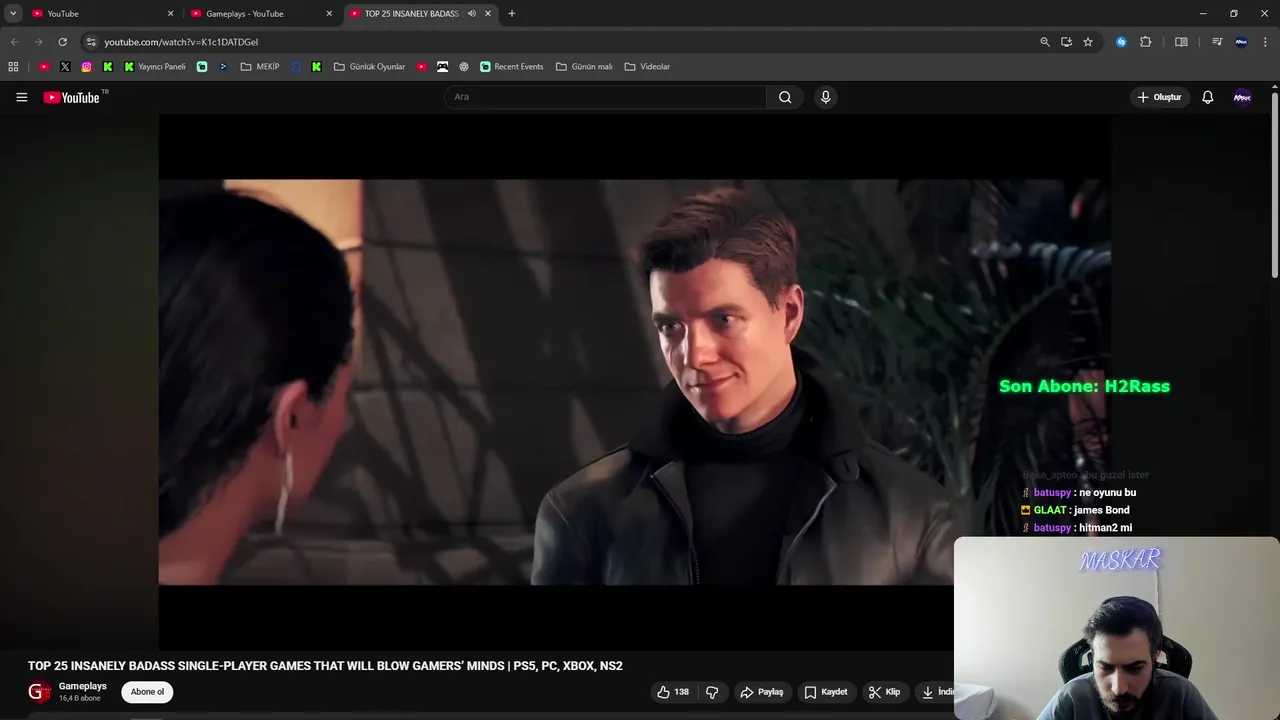Screen dimensions: 1280x720
Task: Mute the audio-playing tab speaker icon
Action: coord(471,13)
